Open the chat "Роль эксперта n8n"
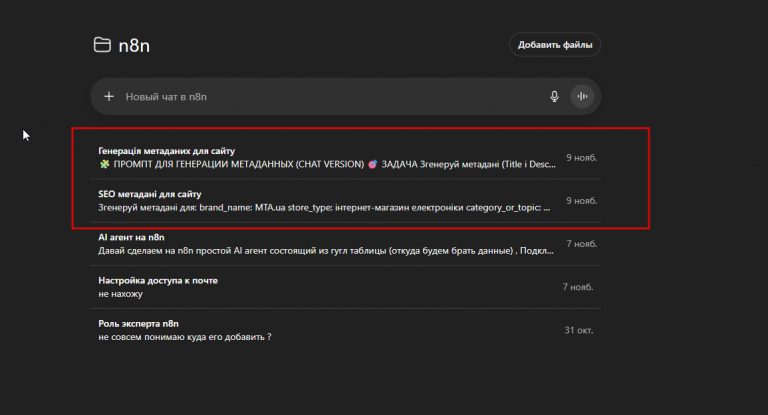The image size is (768, 415). [138, 324]
